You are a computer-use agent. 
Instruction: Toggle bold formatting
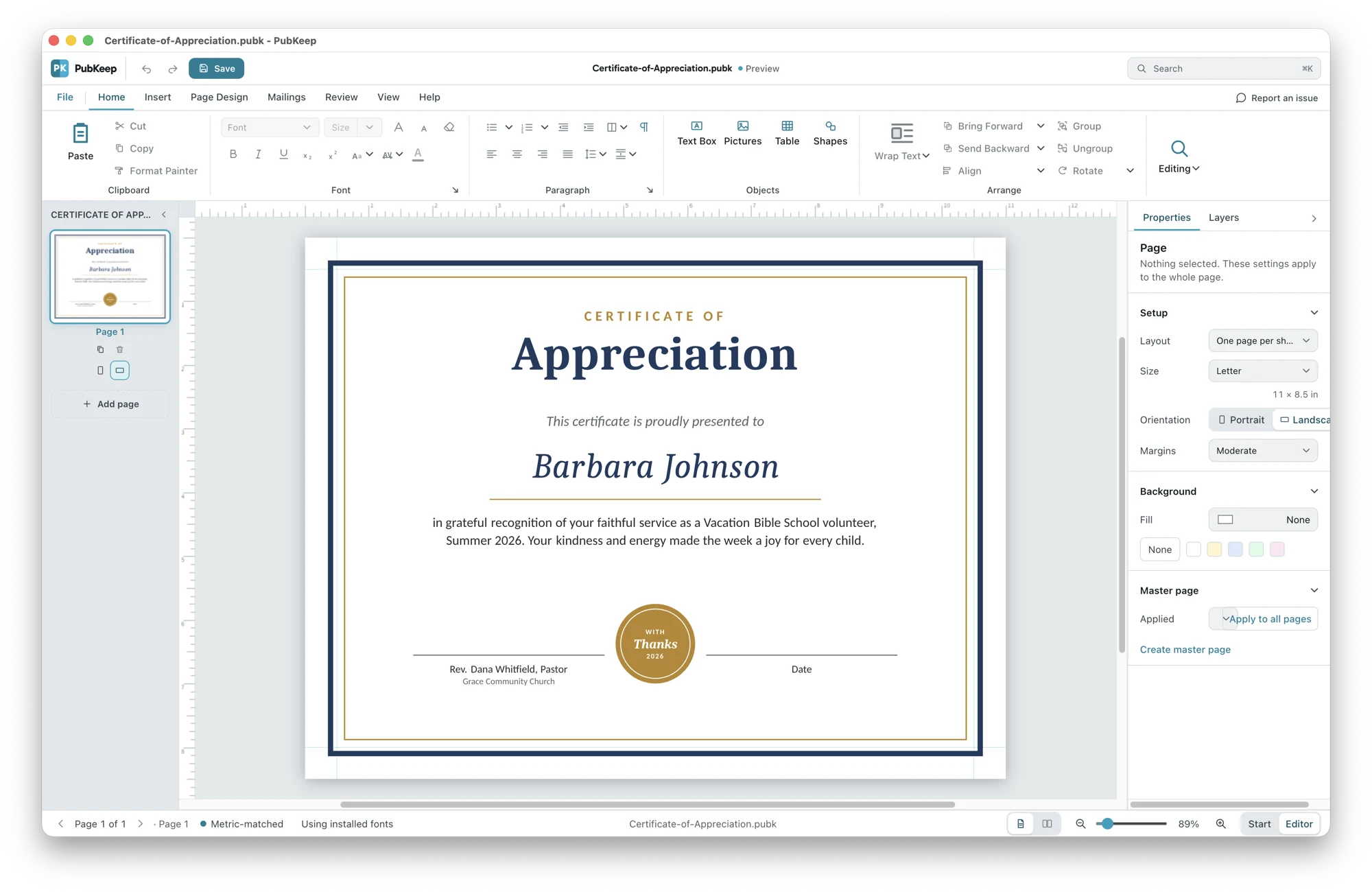[x=233, y=154]
